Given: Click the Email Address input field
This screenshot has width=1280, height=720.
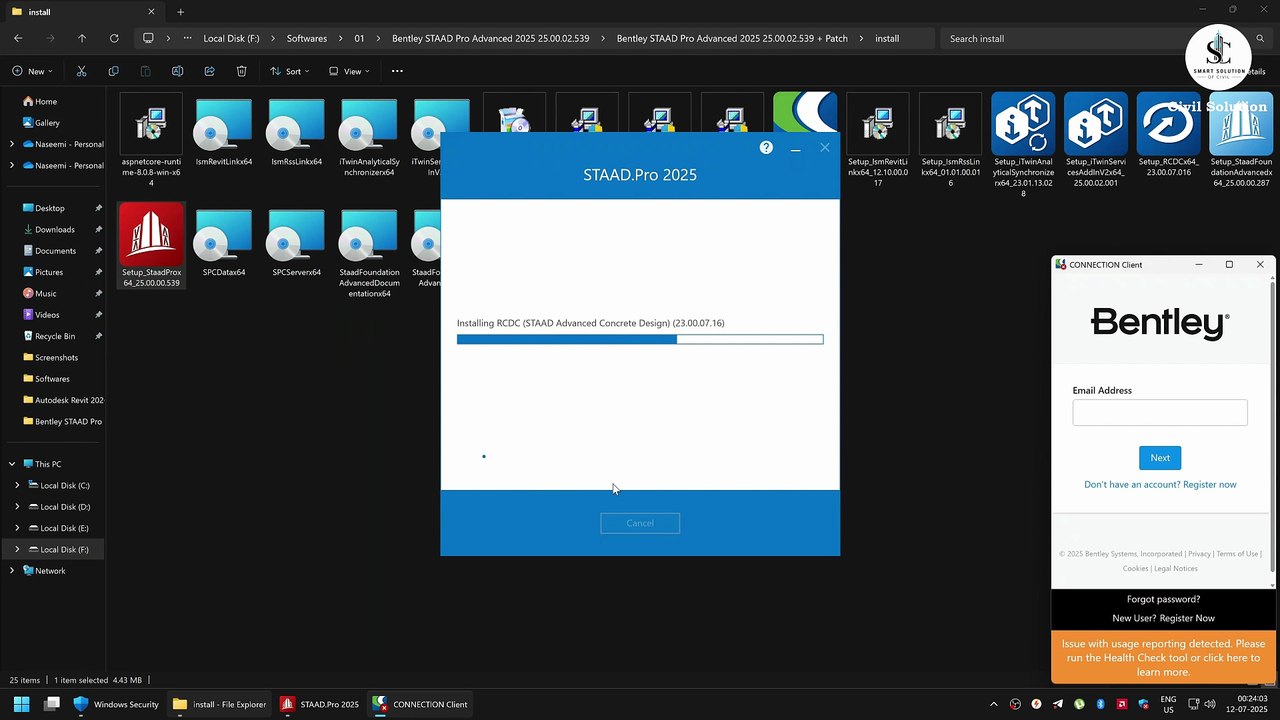Looking at the screenshot, I should point(1160,412).
